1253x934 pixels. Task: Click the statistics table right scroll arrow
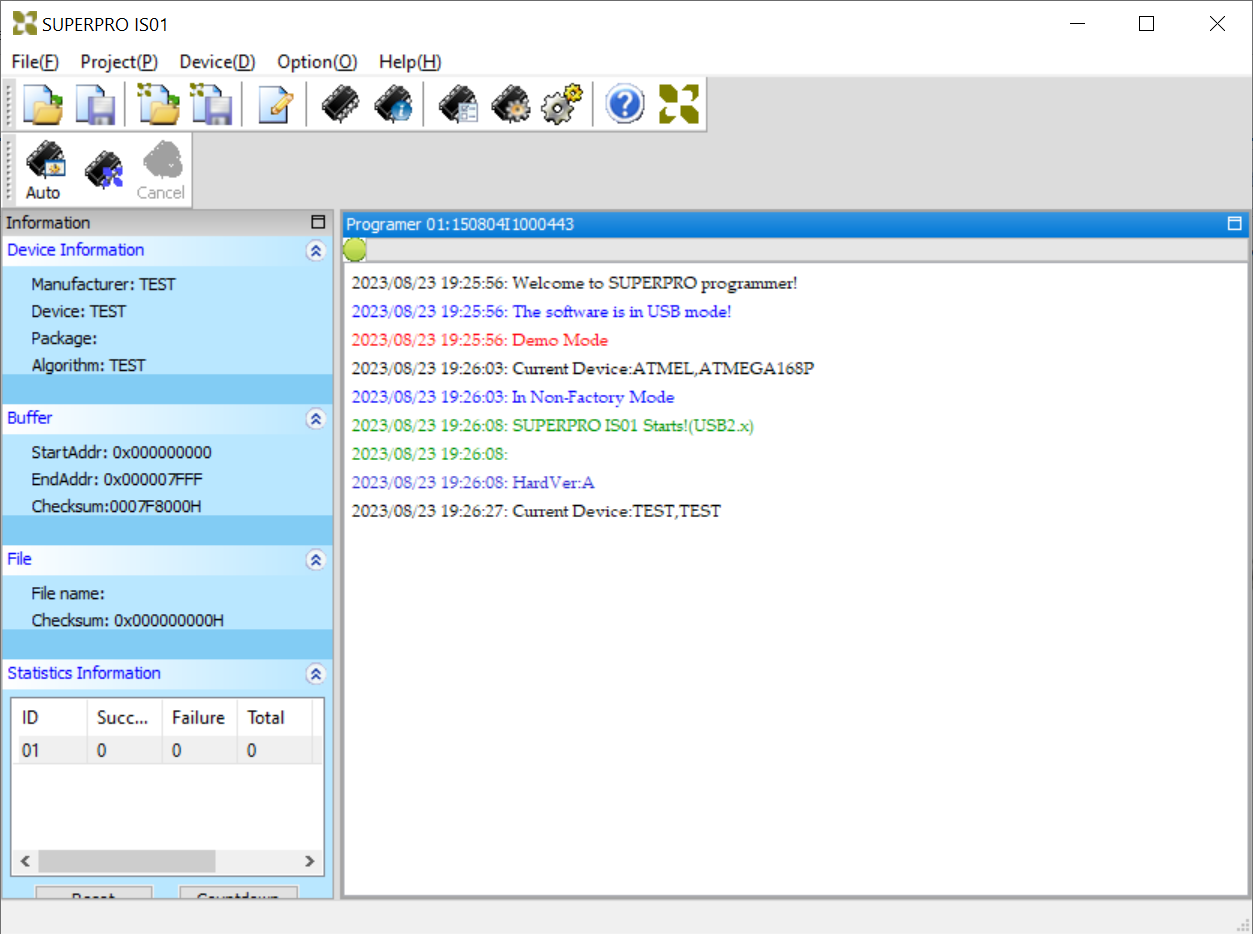310,861
